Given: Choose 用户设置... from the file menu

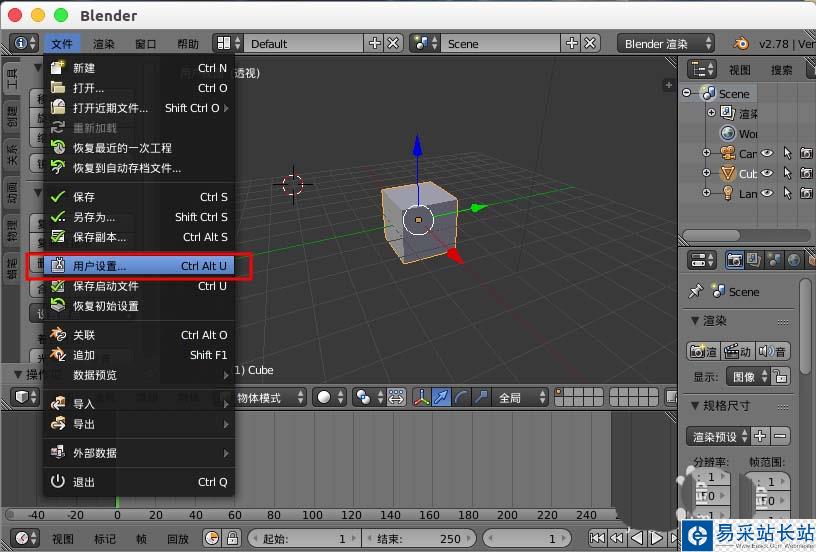Looking at the screenshot, I should 139,266.
